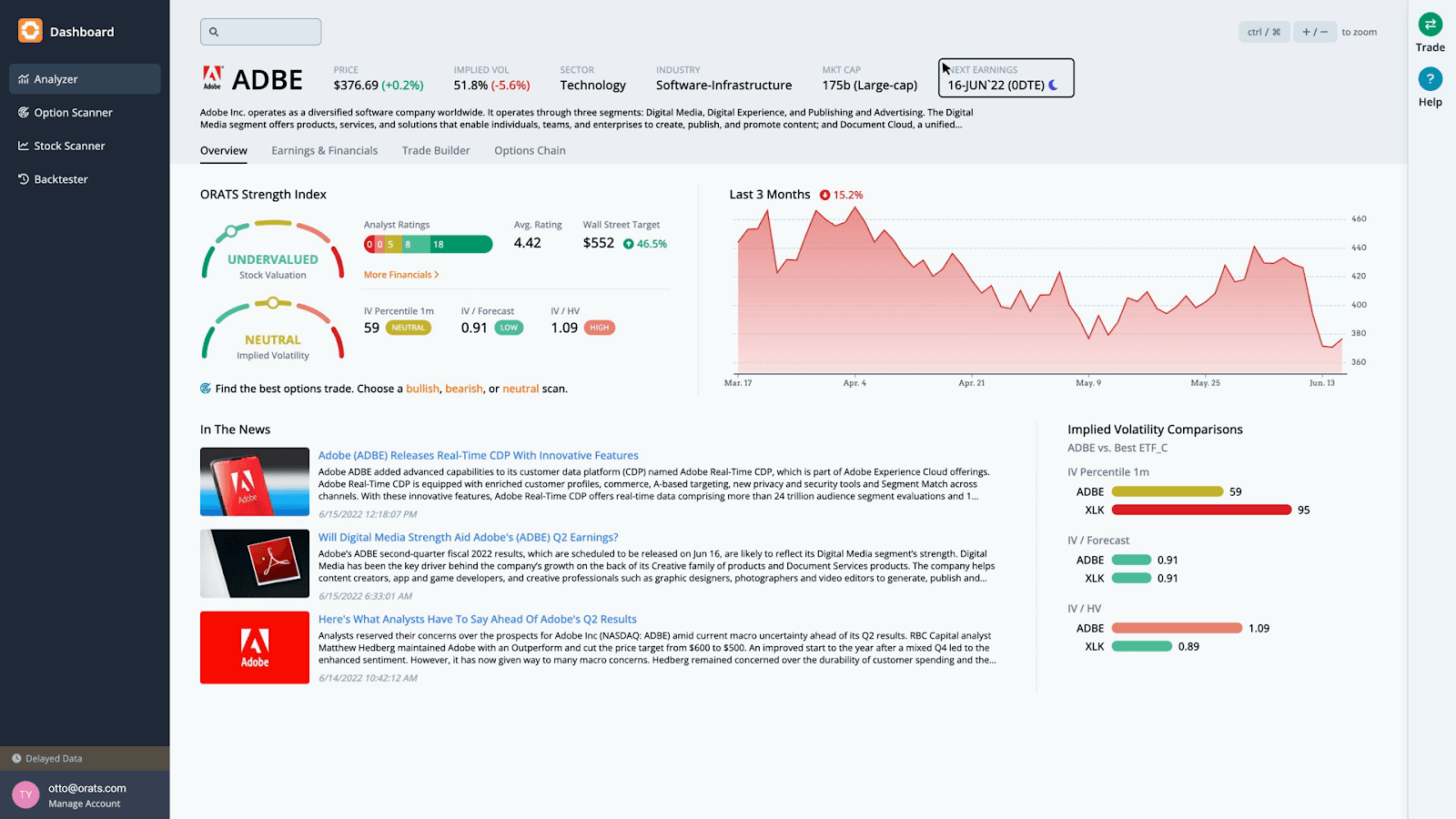Image resolution: width=1456 pixels, height=819 pixels.
Task: Click the Option Scanner radar icon
Action: pos(24,113)
